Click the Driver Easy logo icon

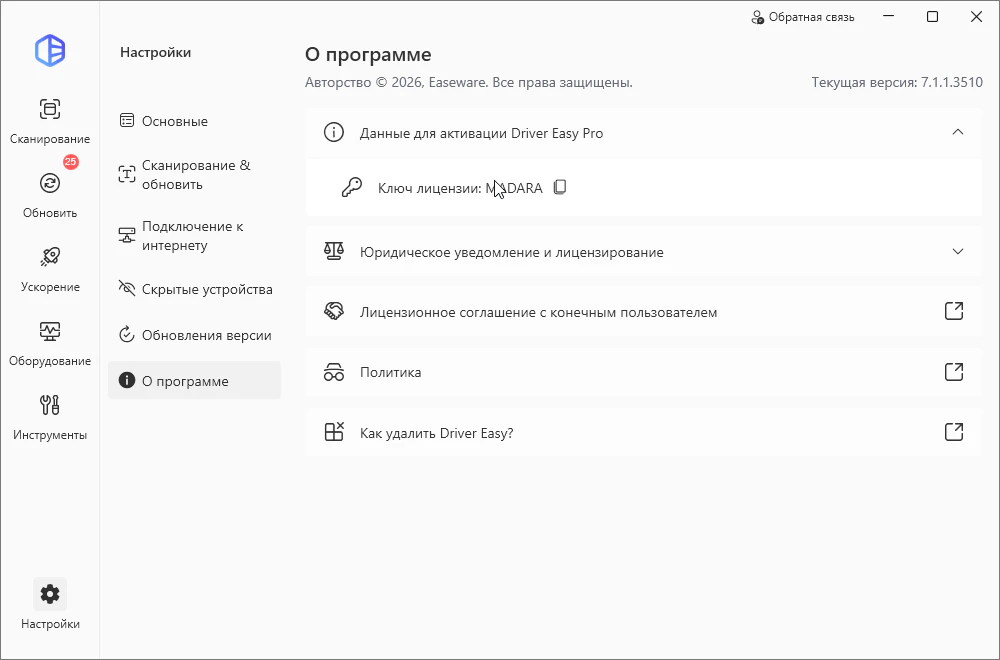pyautogui.click(x=50, y=50)
